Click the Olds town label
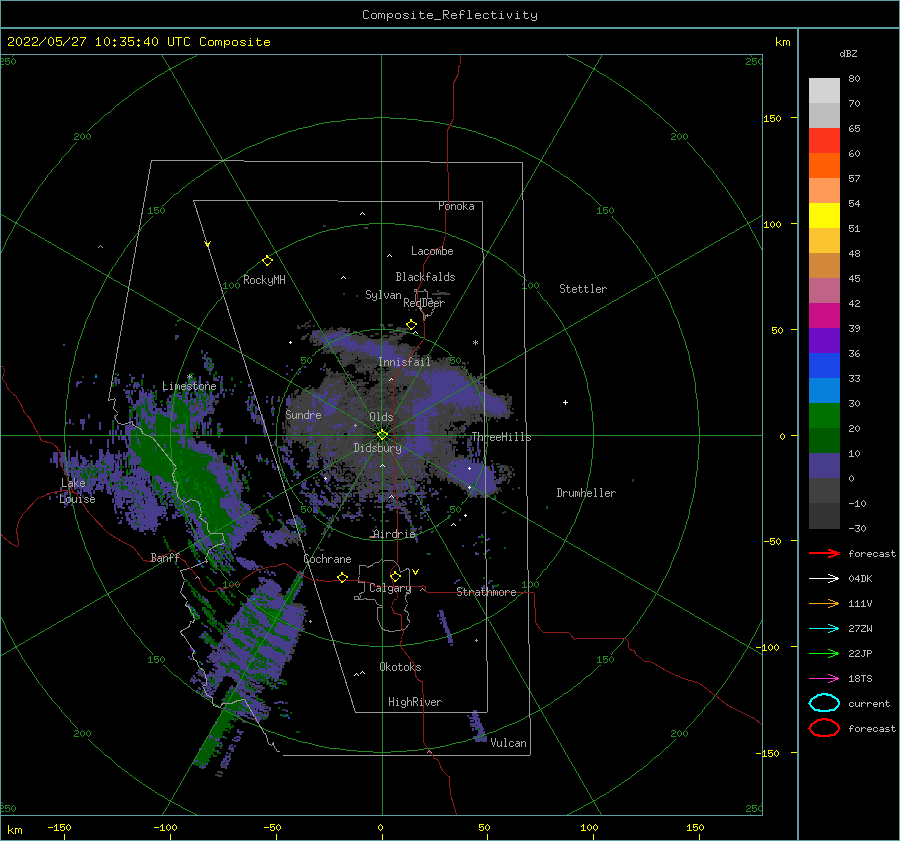Image resolution: width=900 pixels, height=841 pixels. coord(381,417)
